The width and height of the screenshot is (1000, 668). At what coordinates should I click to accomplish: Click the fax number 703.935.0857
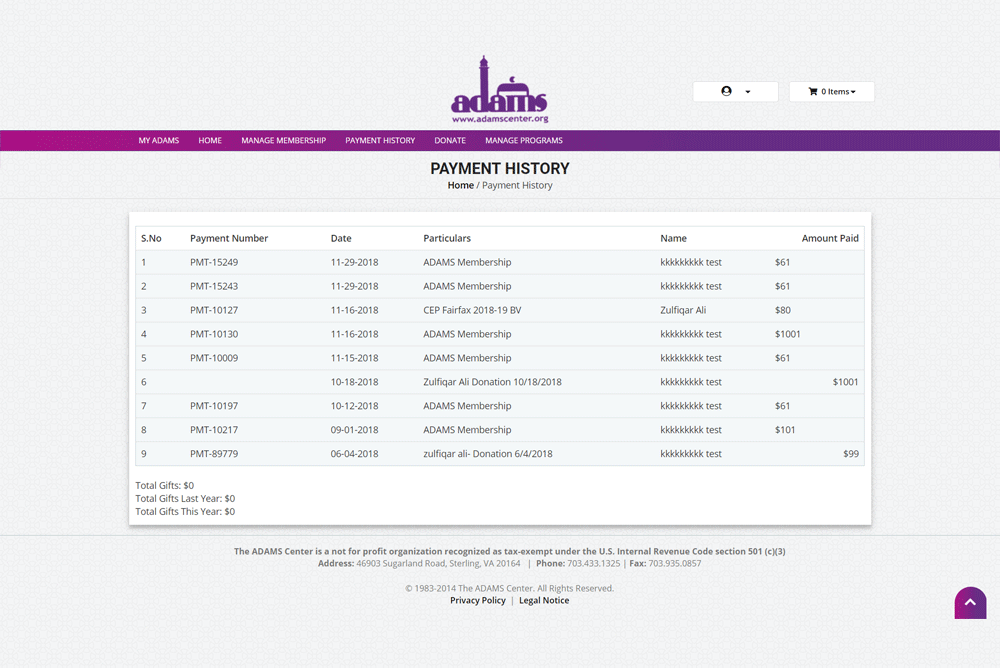675,563
